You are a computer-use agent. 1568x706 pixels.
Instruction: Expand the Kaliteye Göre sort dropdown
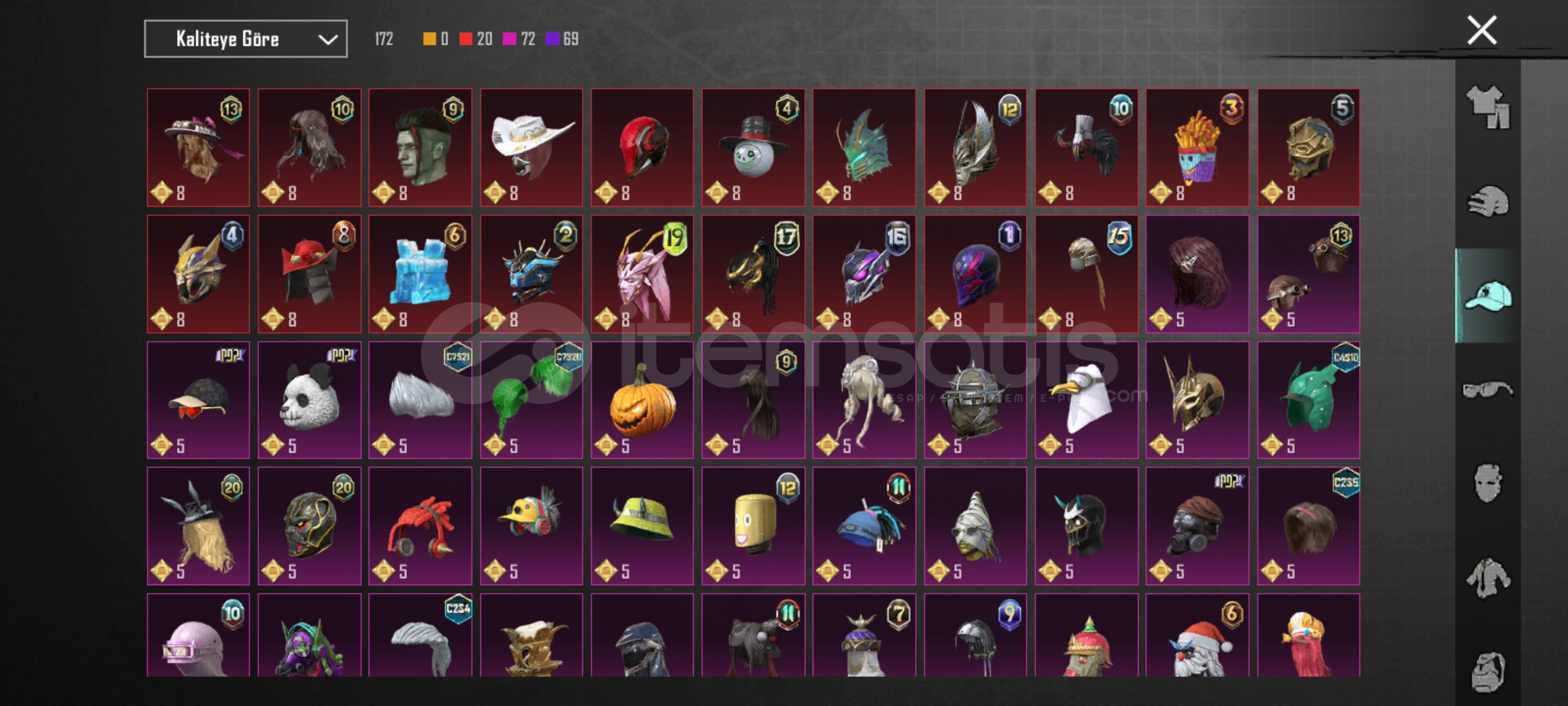pyautogui.click(x=246, y=39)
